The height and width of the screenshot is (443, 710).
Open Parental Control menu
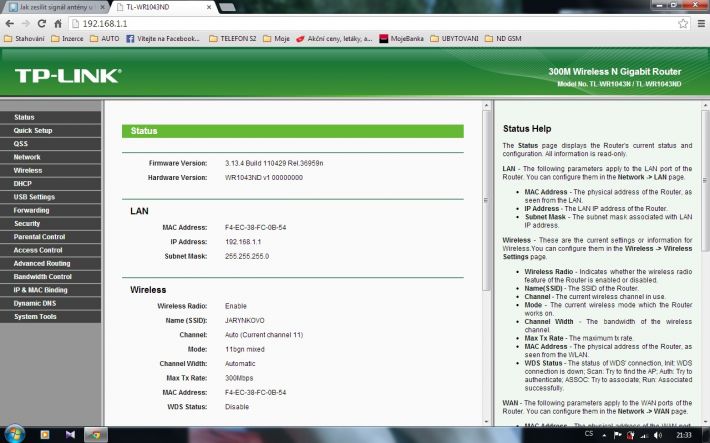point(51,237)
